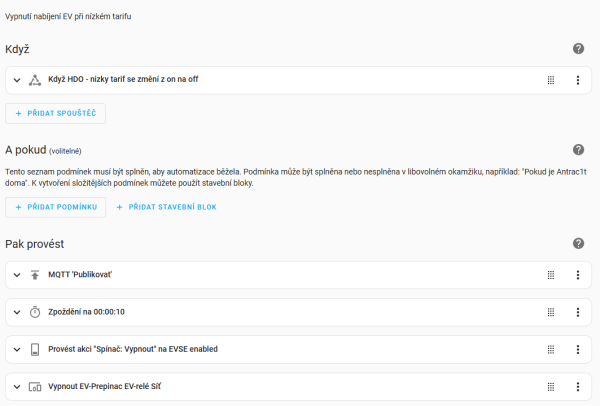
Task: Expand the Spínač: Vypnout EVSE action
Action: pos(17,349)
